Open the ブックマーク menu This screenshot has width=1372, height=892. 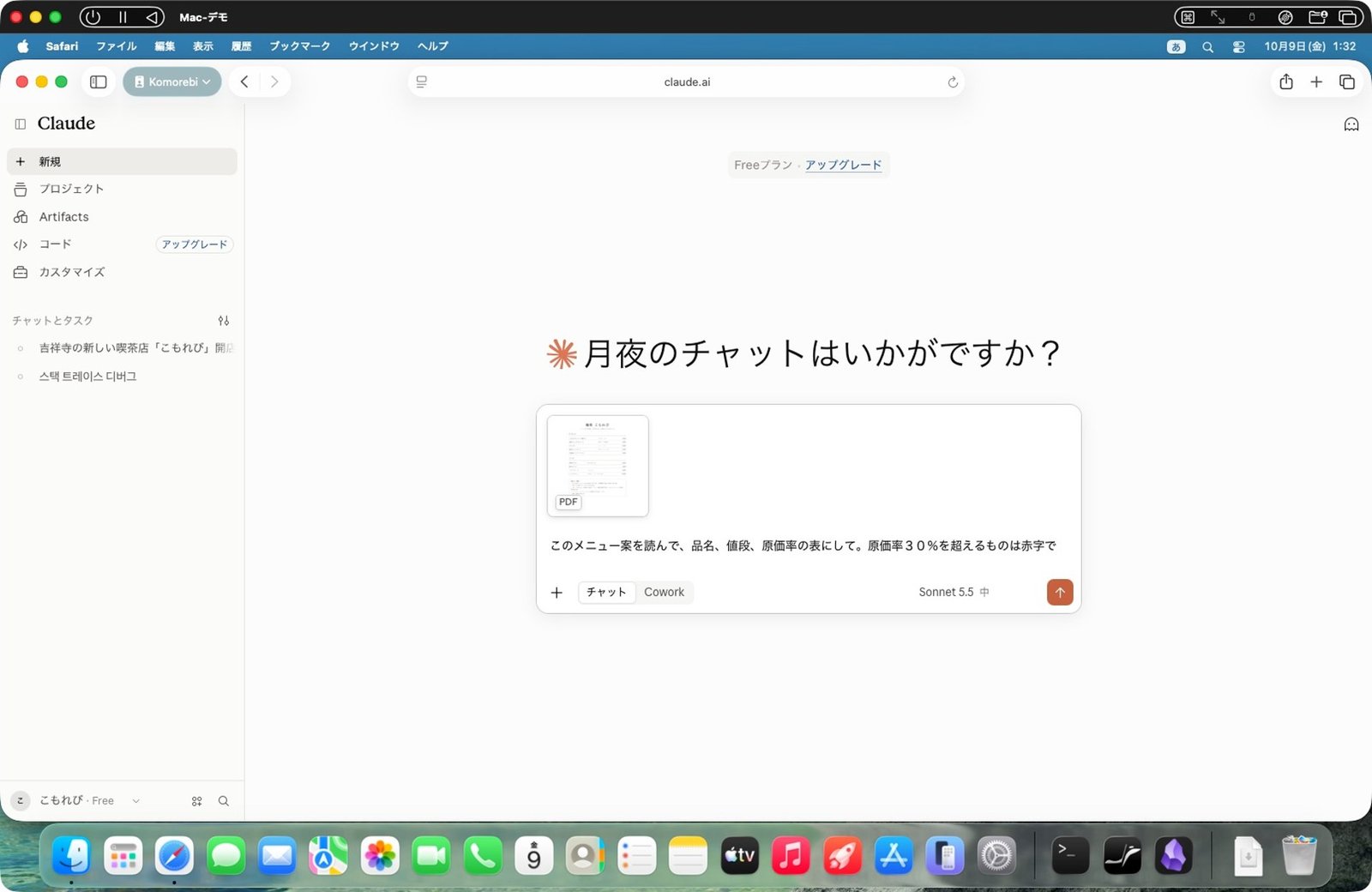click(299, 46)
